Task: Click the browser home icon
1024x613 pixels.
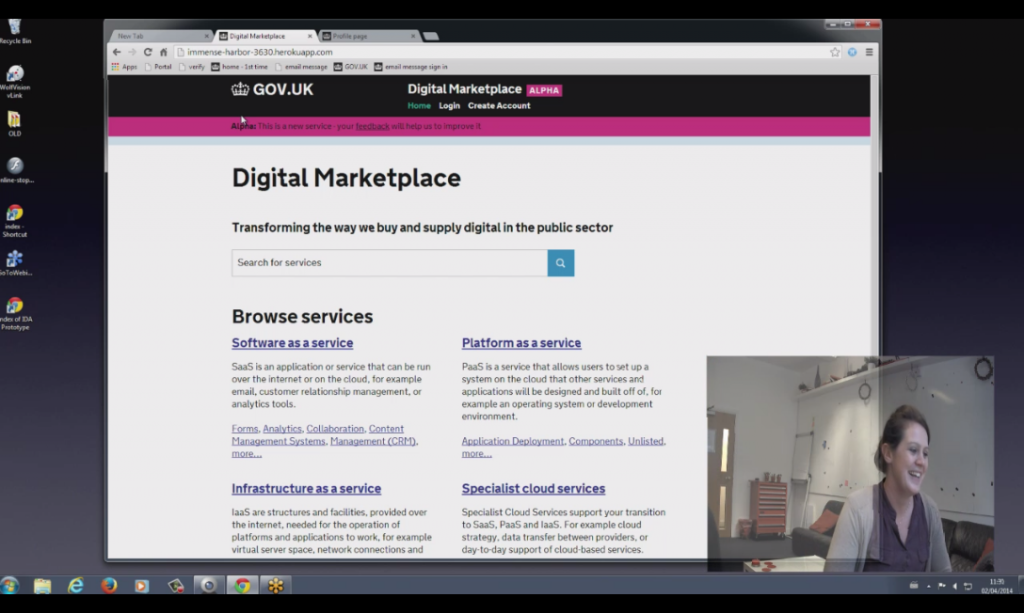Action: pyautogui.click(x=164, y=52)
